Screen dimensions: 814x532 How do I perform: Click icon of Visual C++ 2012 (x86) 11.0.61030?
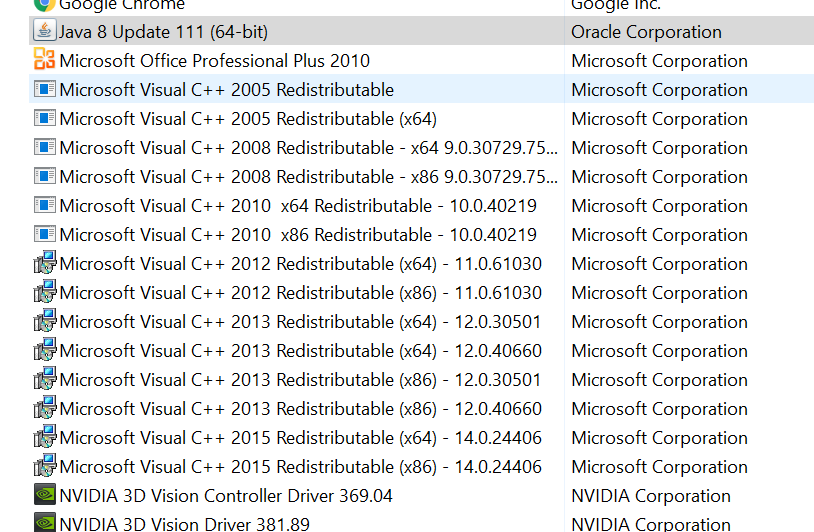(x=45, y=292)
